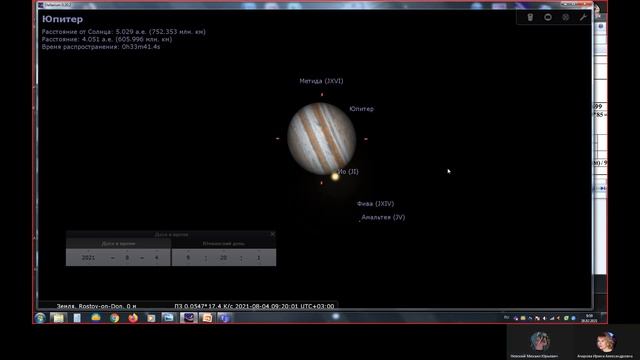640x360 pixels.
Task: Click the female participant avatar thumbnail
Action: pos(605,342)
